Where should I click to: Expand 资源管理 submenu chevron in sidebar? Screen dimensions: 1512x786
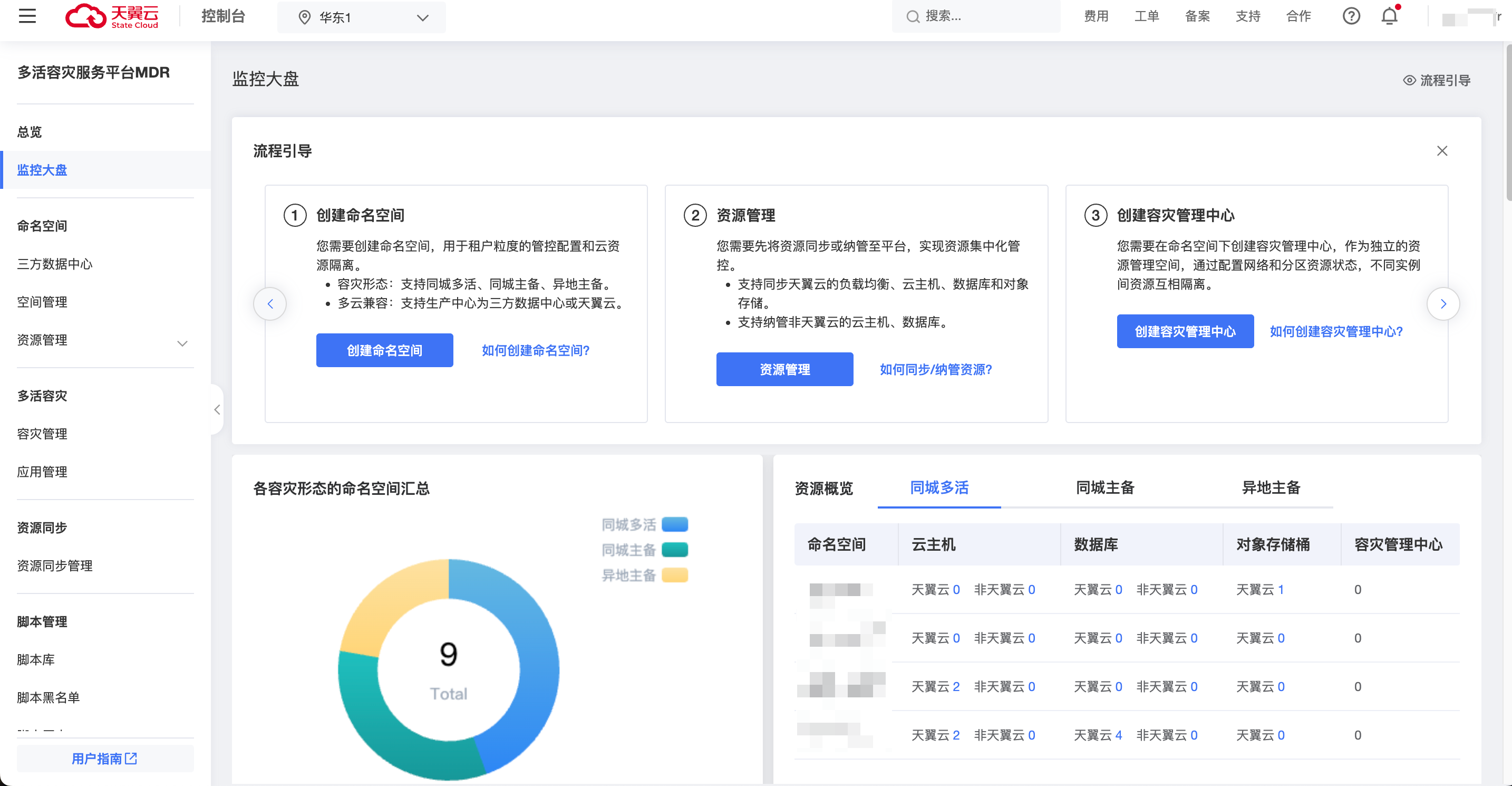pos(182,343)
